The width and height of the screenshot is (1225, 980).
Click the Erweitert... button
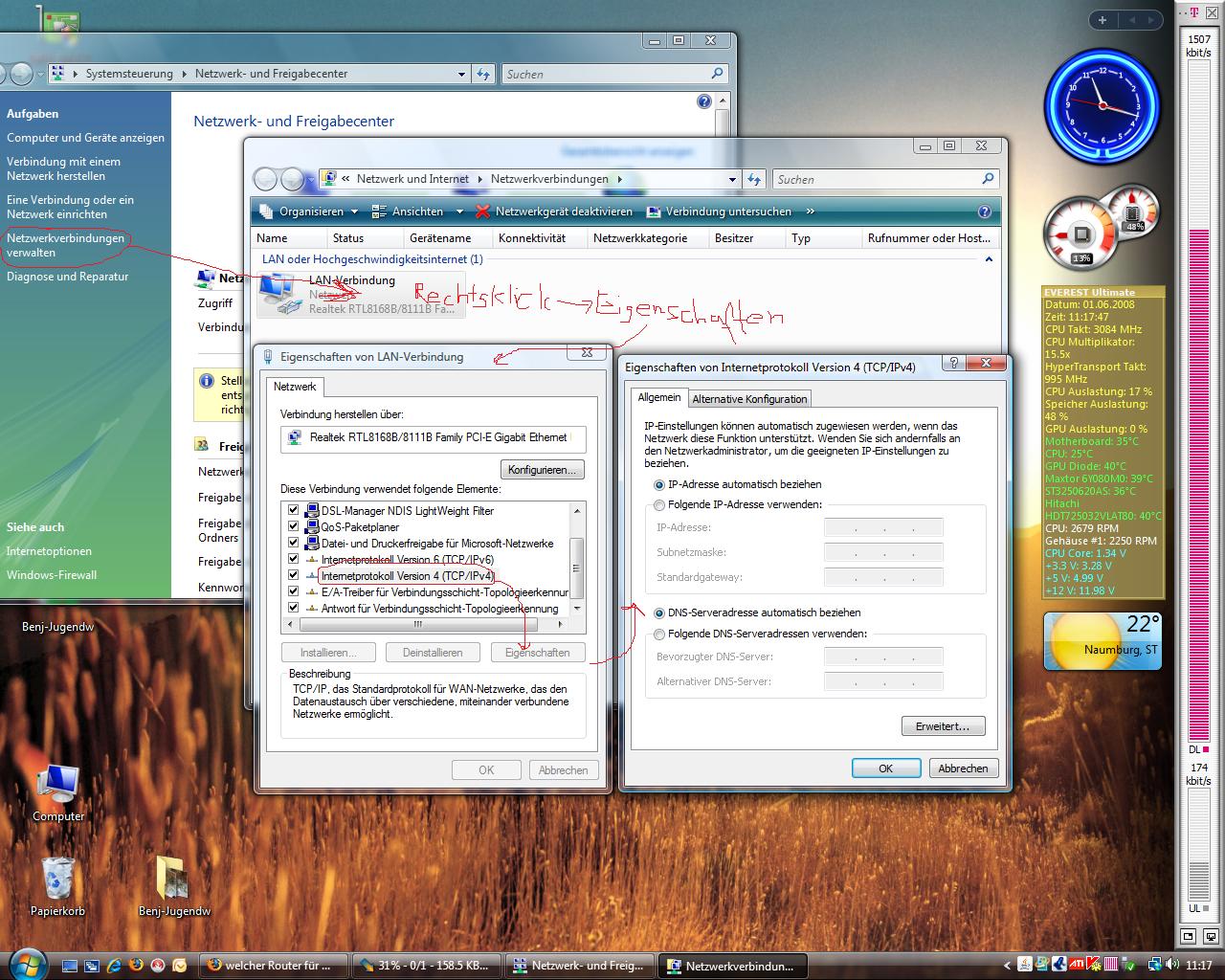coord(943,726)
